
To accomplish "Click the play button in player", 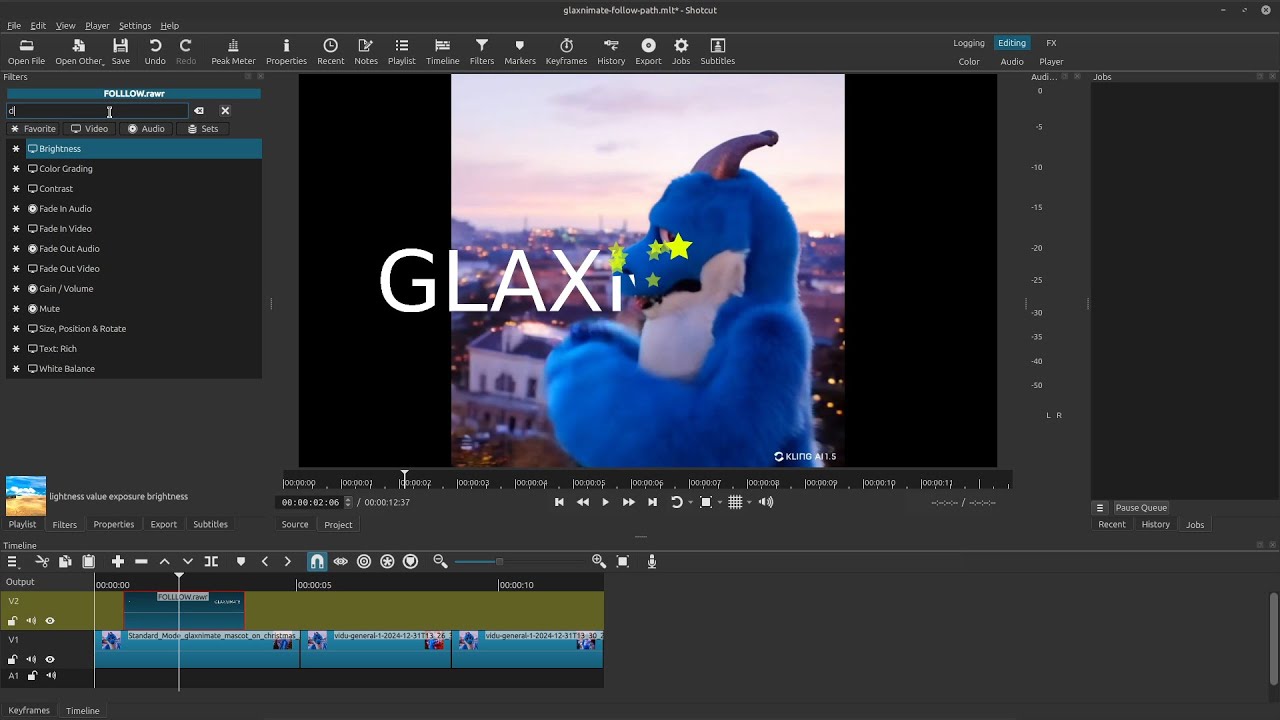I will tap(605, 502).
